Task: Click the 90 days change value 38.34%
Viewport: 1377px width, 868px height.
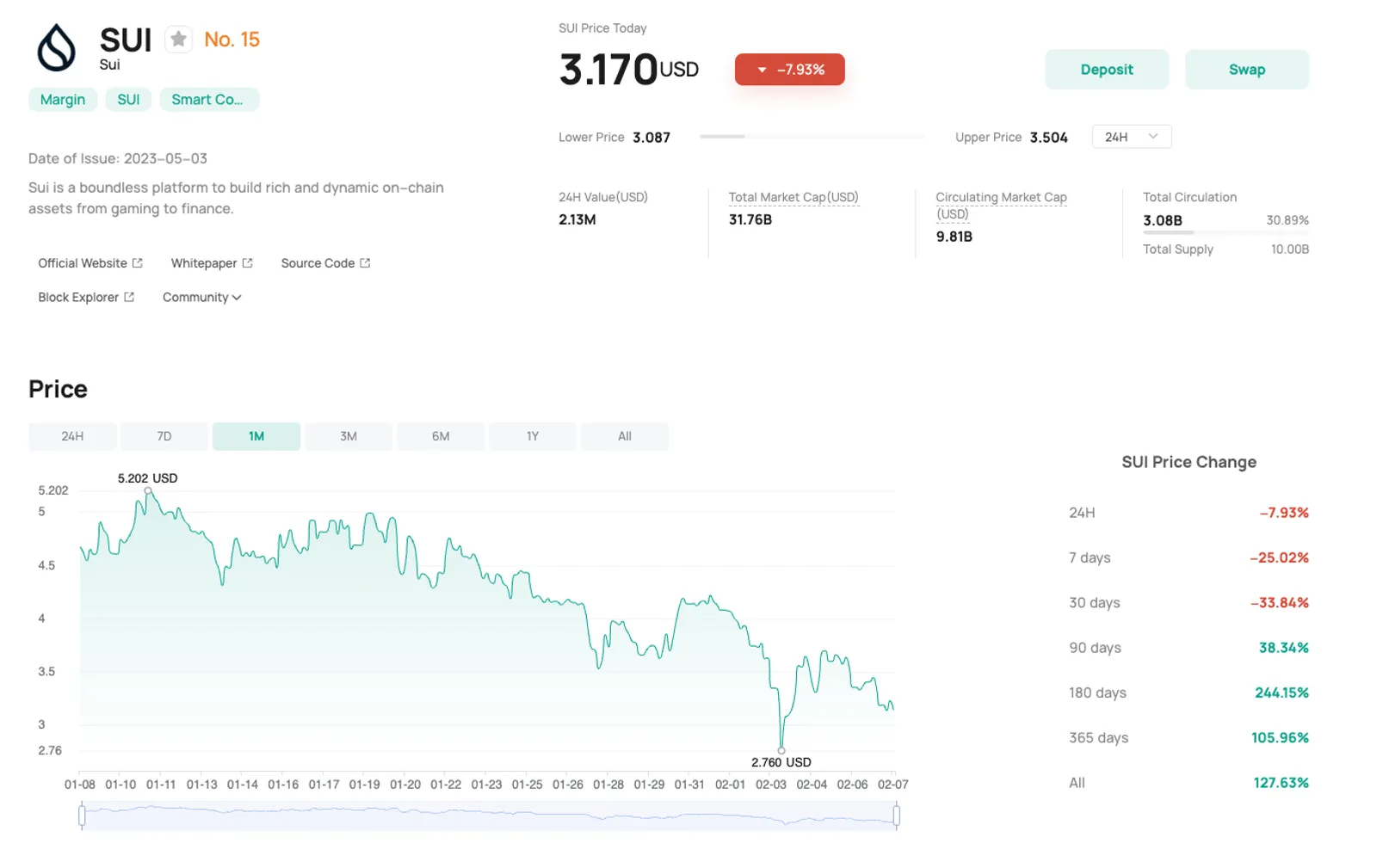Action: [1283, 648]
